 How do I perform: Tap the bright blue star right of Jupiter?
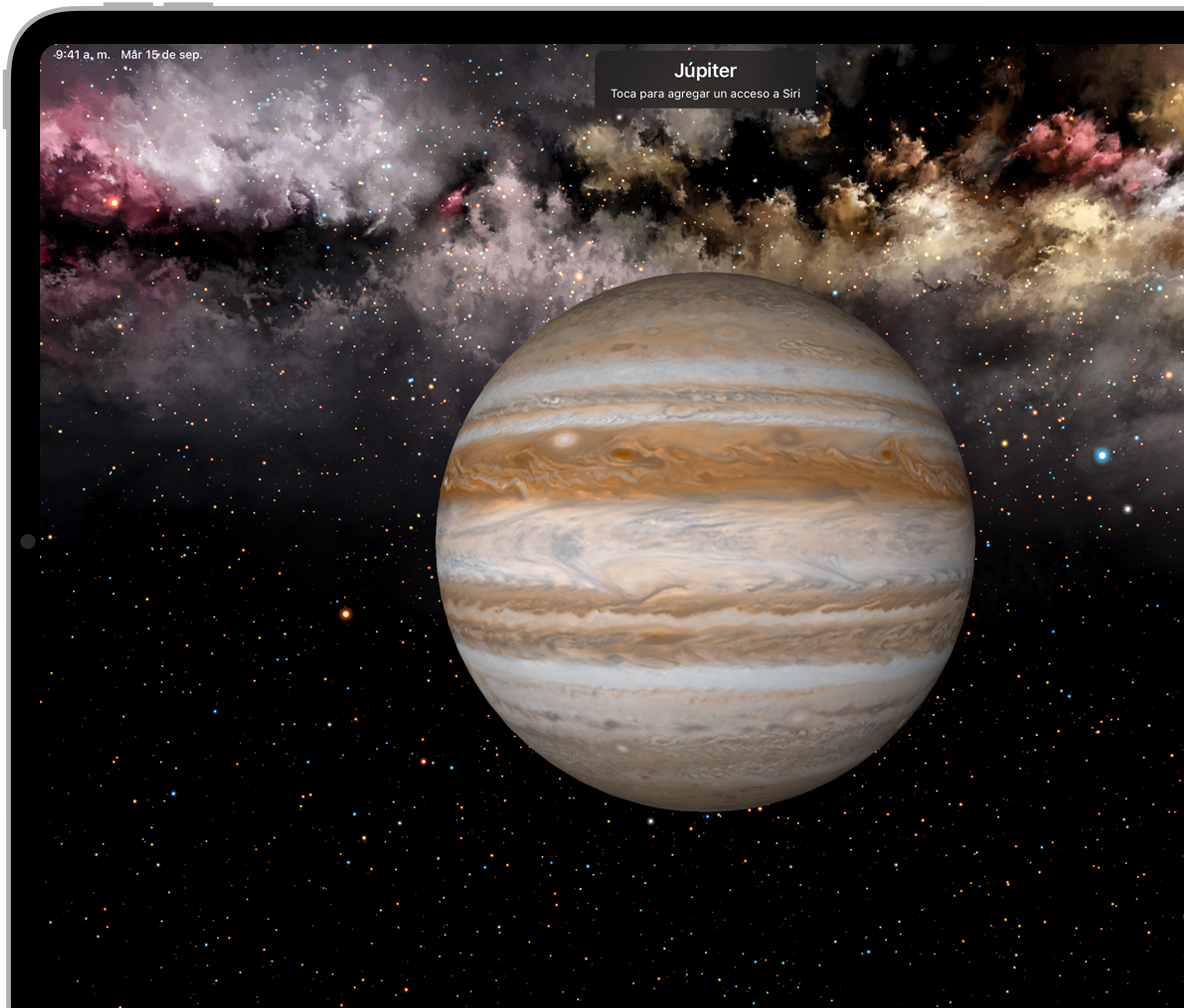(x=1102, y=455)
